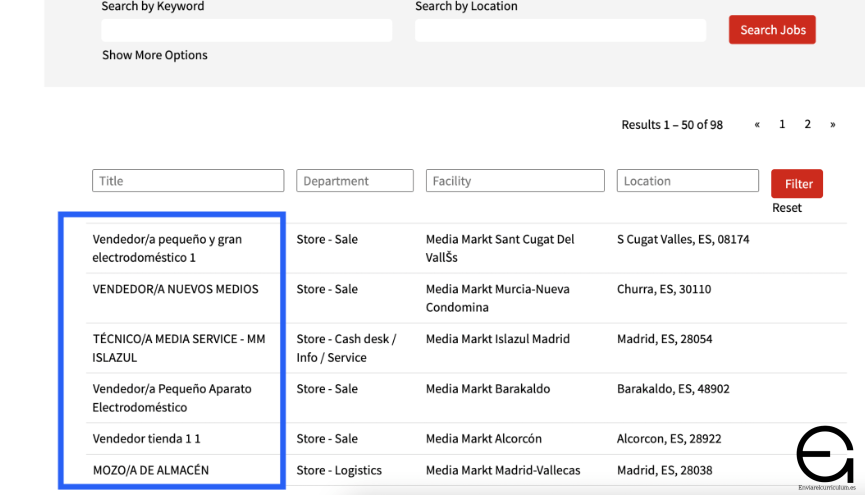Click the Reset link
Image resolution: width=865 pixels, height=499 pixels.
pyautogui.click(x=787, y=208)
